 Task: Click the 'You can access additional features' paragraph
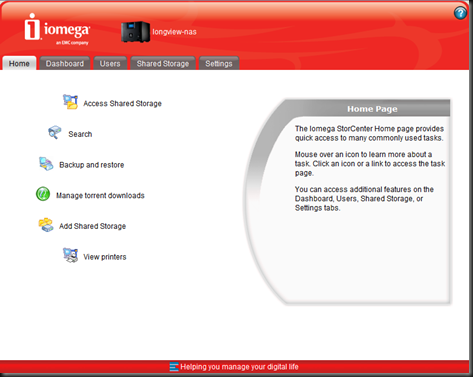click(x=364, y=199)
